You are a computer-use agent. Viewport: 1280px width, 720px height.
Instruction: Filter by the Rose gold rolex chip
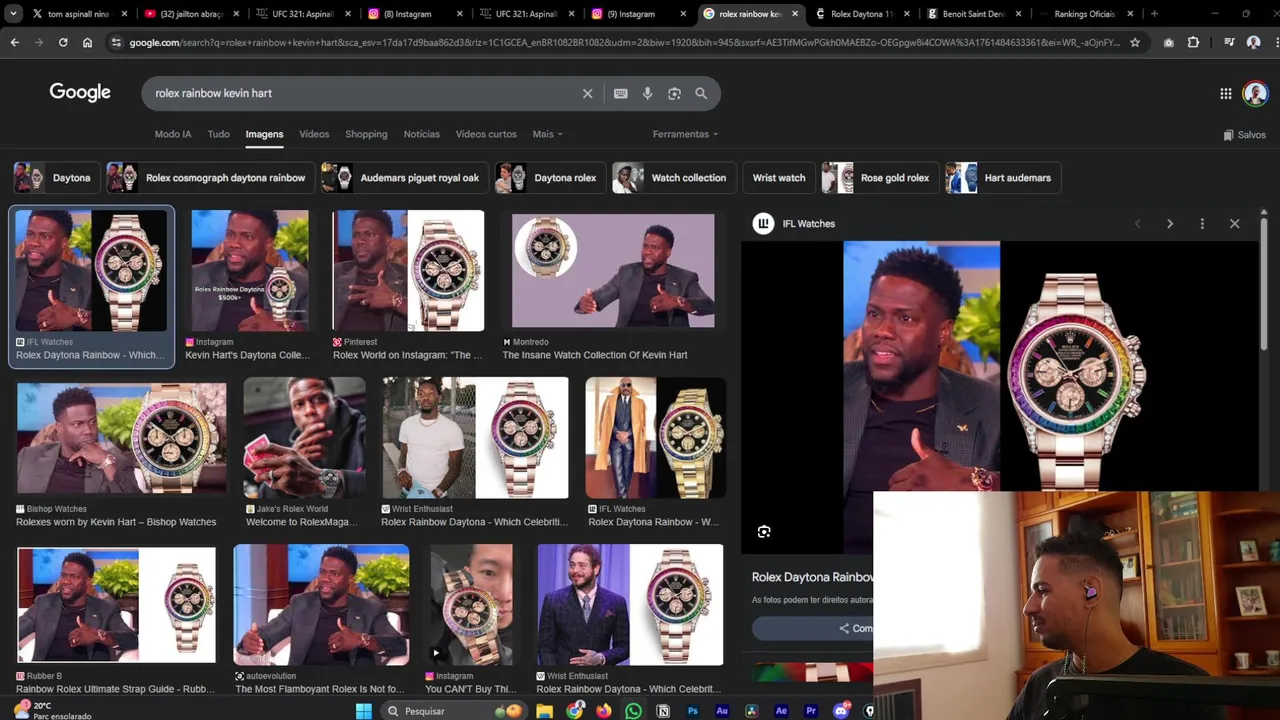(880, 178)
